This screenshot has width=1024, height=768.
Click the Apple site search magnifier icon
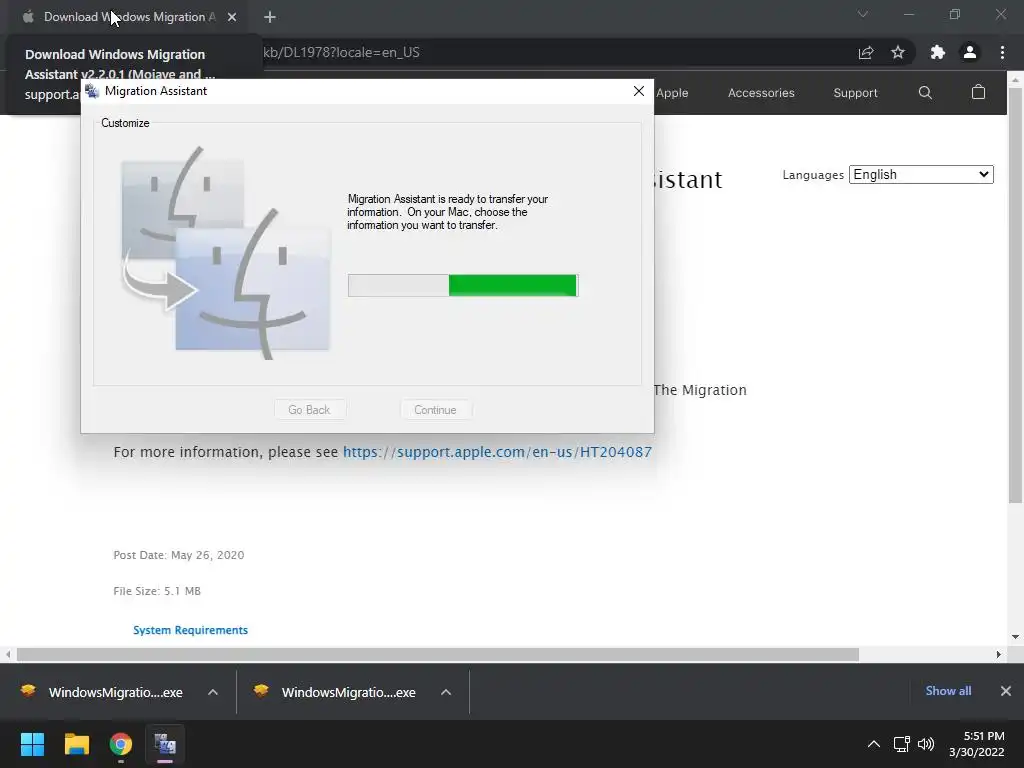(925, 93)
